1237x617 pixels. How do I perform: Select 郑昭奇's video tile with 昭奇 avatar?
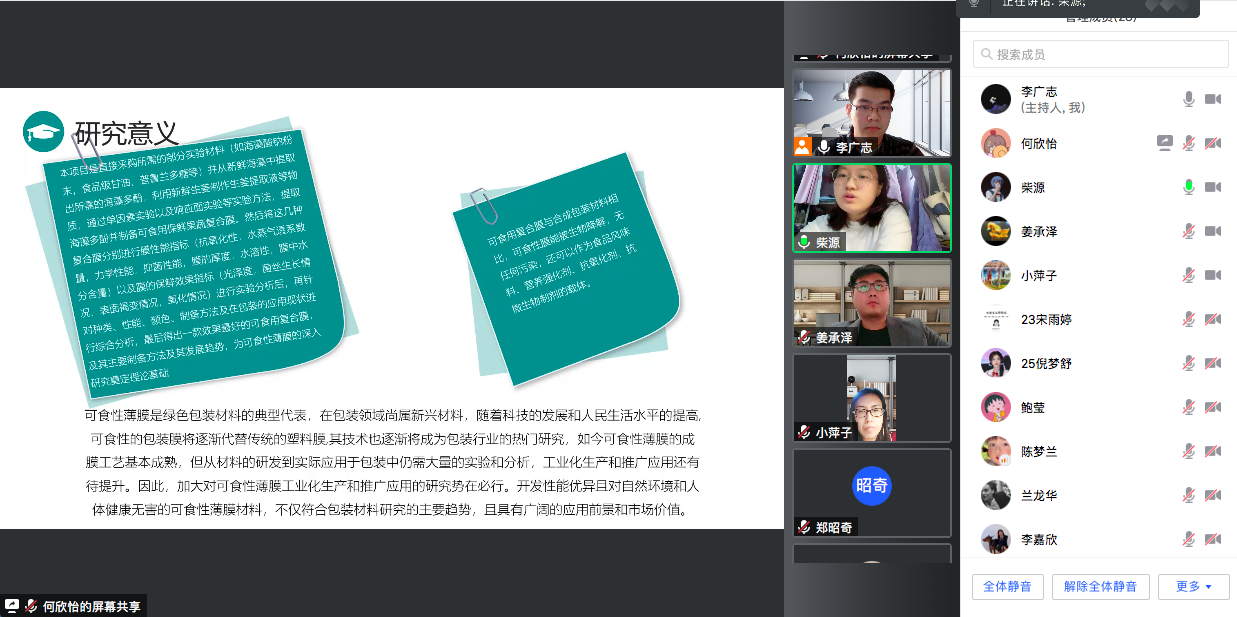[871, 492]
